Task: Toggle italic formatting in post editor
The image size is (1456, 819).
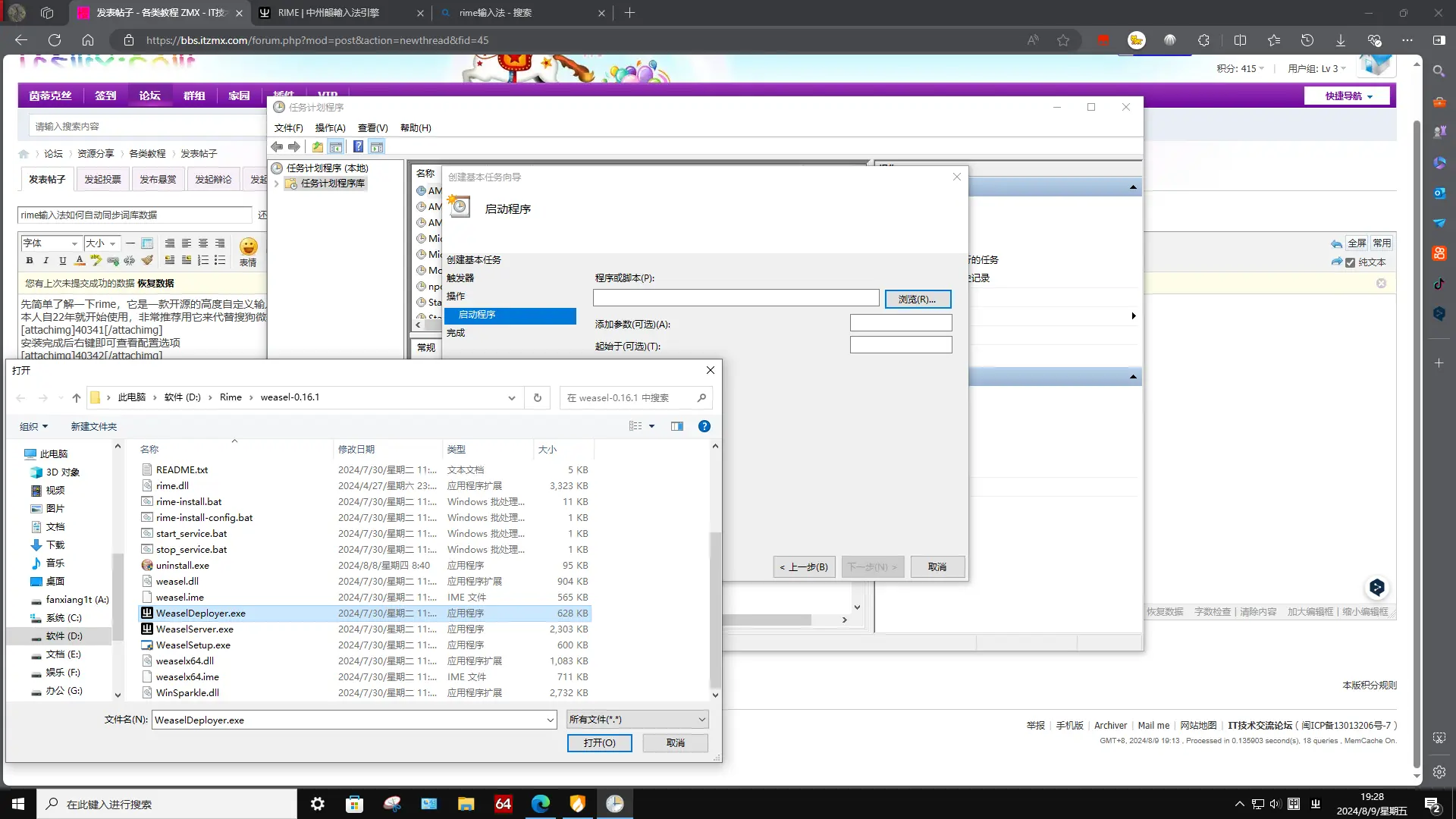Action: (45, 260)
